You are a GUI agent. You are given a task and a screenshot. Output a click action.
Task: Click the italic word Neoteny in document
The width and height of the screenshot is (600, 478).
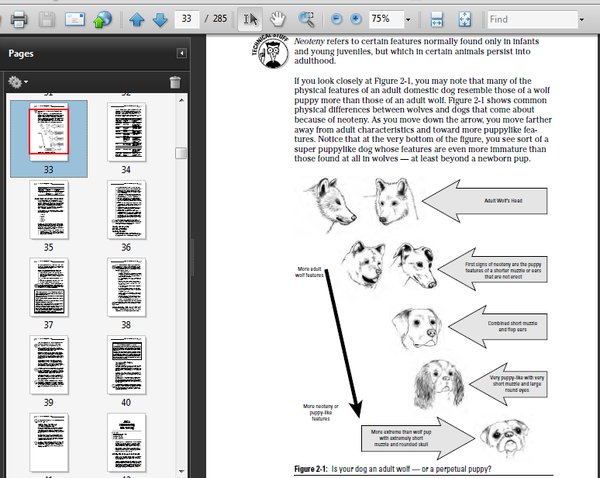tap(309, 41)
